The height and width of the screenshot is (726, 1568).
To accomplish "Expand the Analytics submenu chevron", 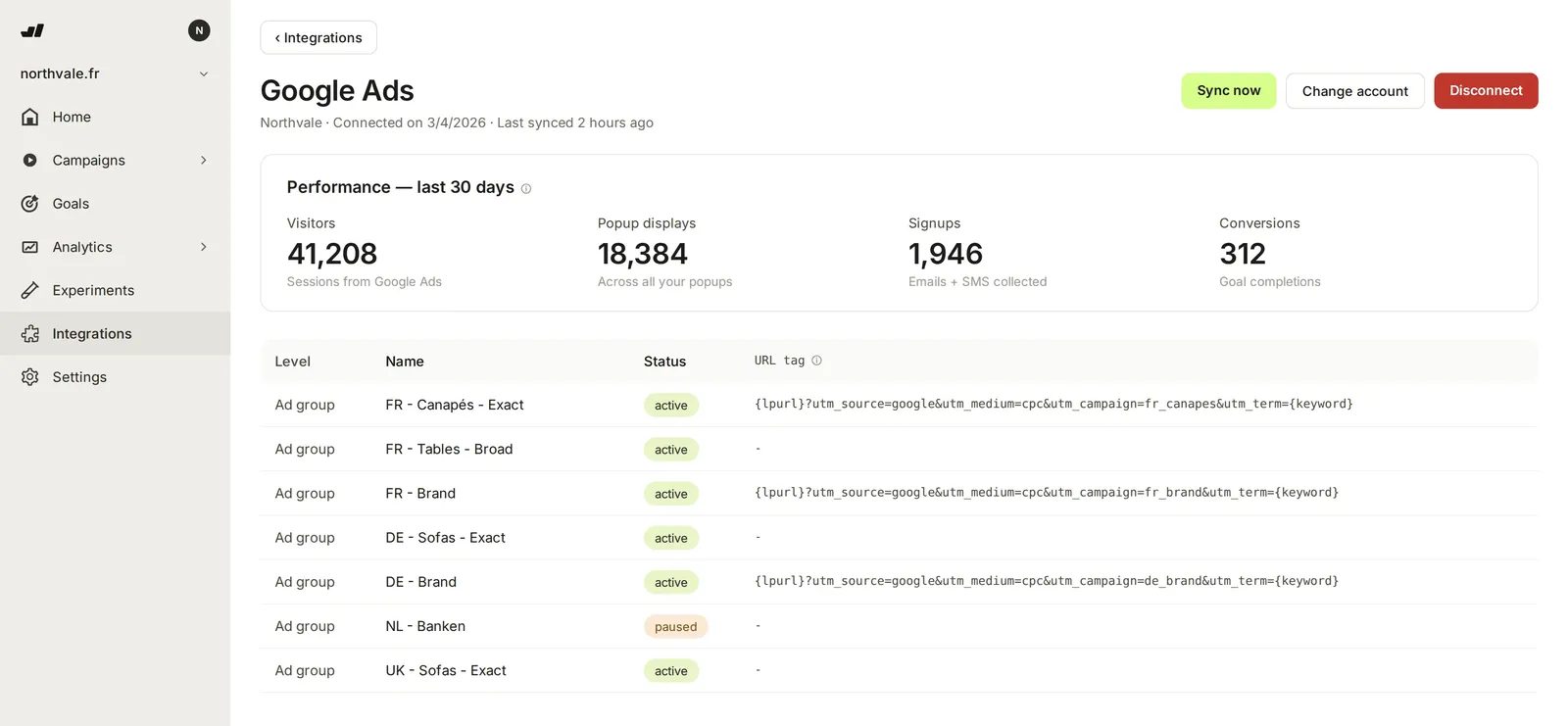I will pos(204,247).
